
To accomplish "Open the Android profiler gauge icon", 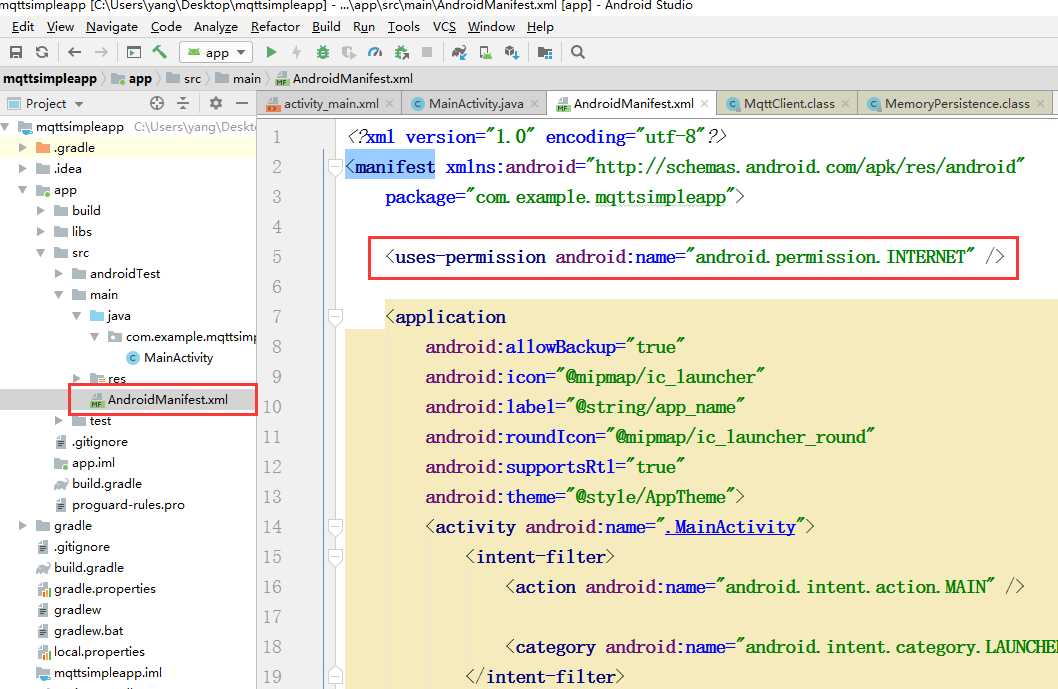I will click(375, 52).
